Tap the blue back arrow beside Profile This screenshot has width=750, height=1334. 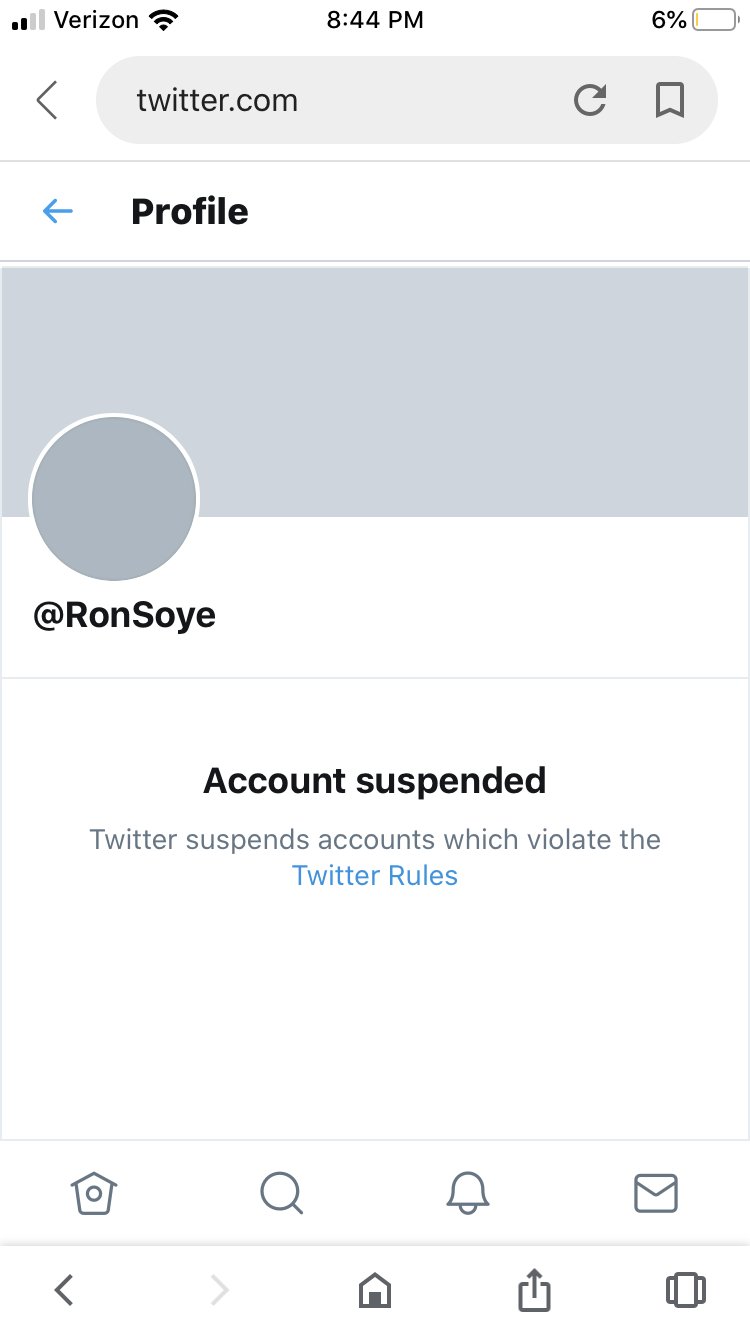pyautogui.click(x=58, y=211)
